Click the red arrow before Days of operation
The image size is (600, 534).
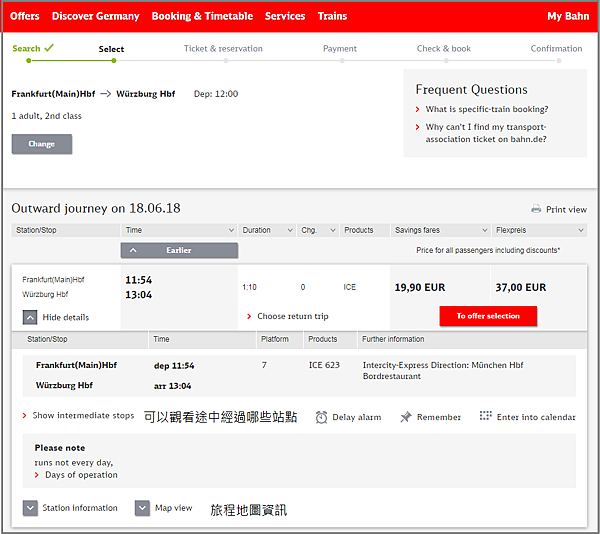pos(37,475)
